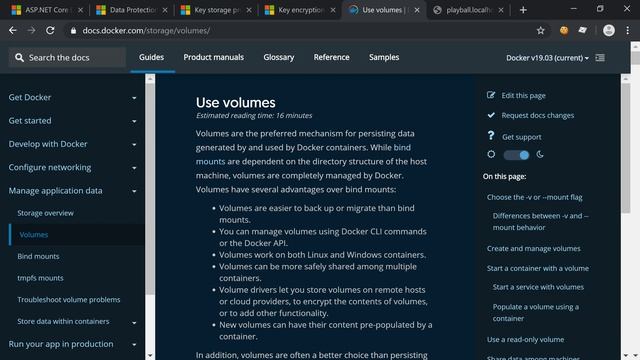This screenshot has height=360, width=640.
Task: Open the white tag-shaped extension icon in the toolbar
Action: point(582,31)
